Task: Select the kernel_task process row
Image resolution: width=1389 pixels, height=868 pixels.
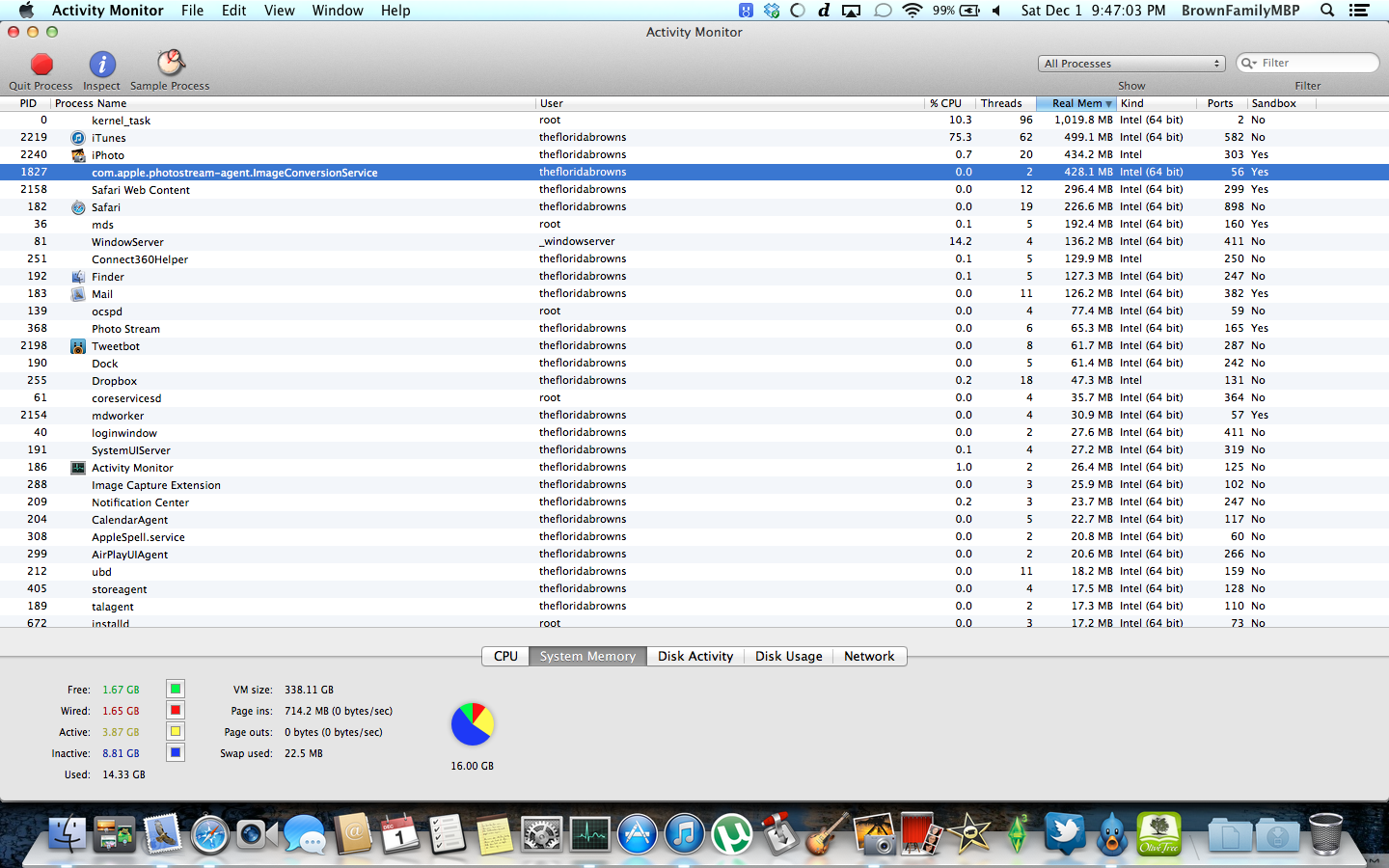Action: click(x=694, y=121)
